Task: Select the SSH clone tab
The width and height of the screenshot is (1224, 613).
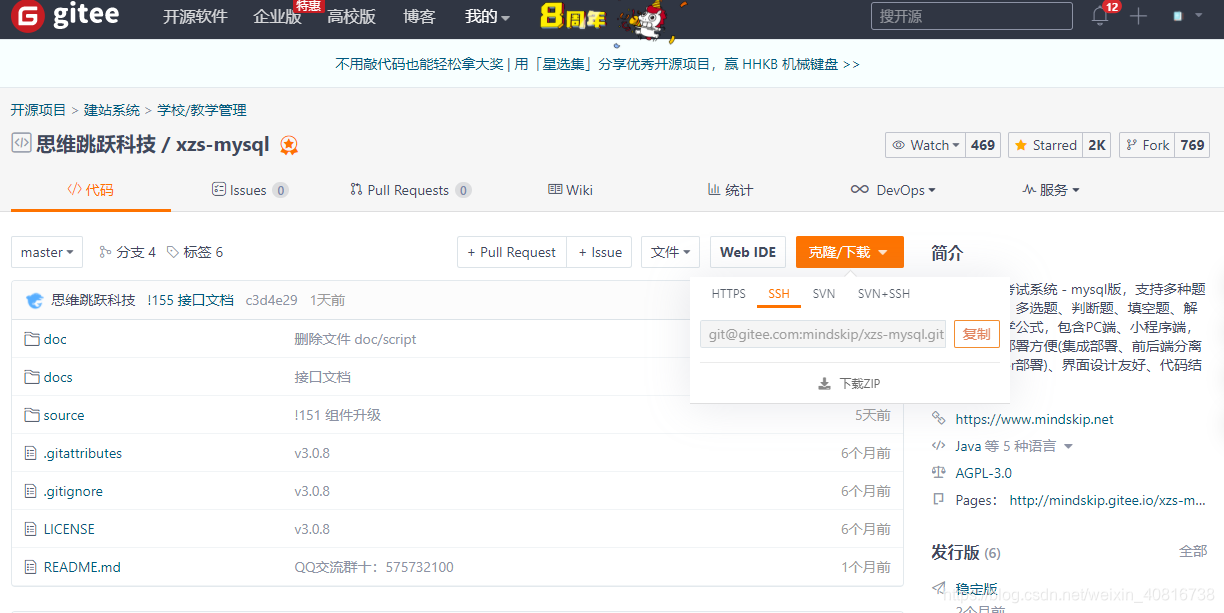Action: click(779, 294)
